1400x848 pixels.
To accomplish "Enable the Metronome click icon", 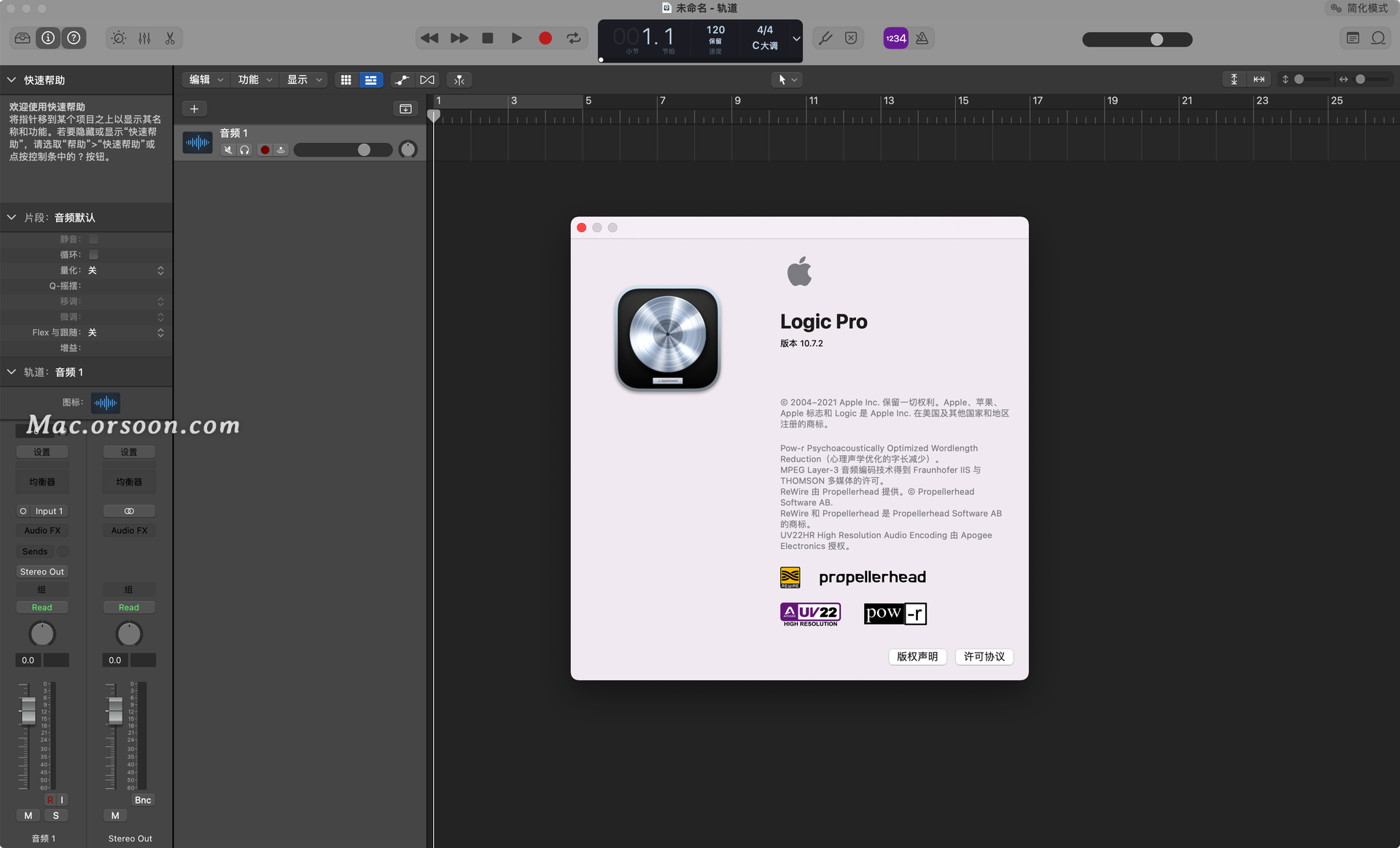I will click(x=922, y=38).
